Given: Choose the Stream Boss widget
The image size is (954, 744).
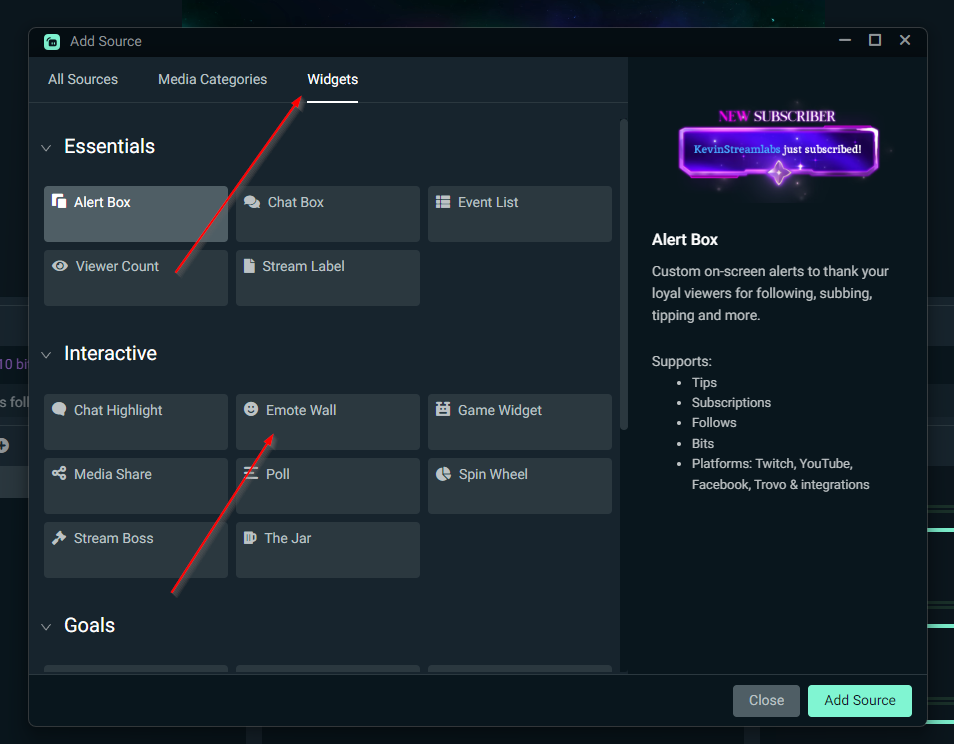Looking at the screenshot, I should pos(135,550).
